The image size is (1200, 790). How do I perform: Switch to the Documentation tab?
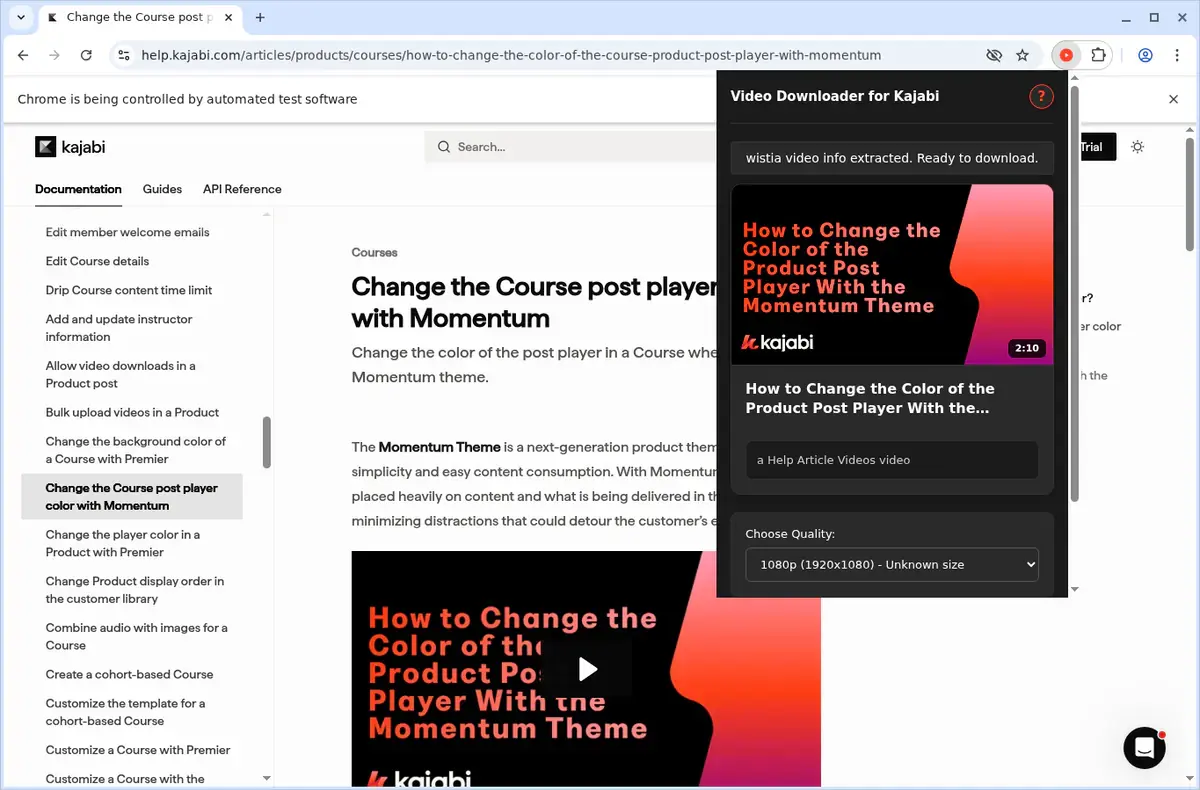point(78,189)
